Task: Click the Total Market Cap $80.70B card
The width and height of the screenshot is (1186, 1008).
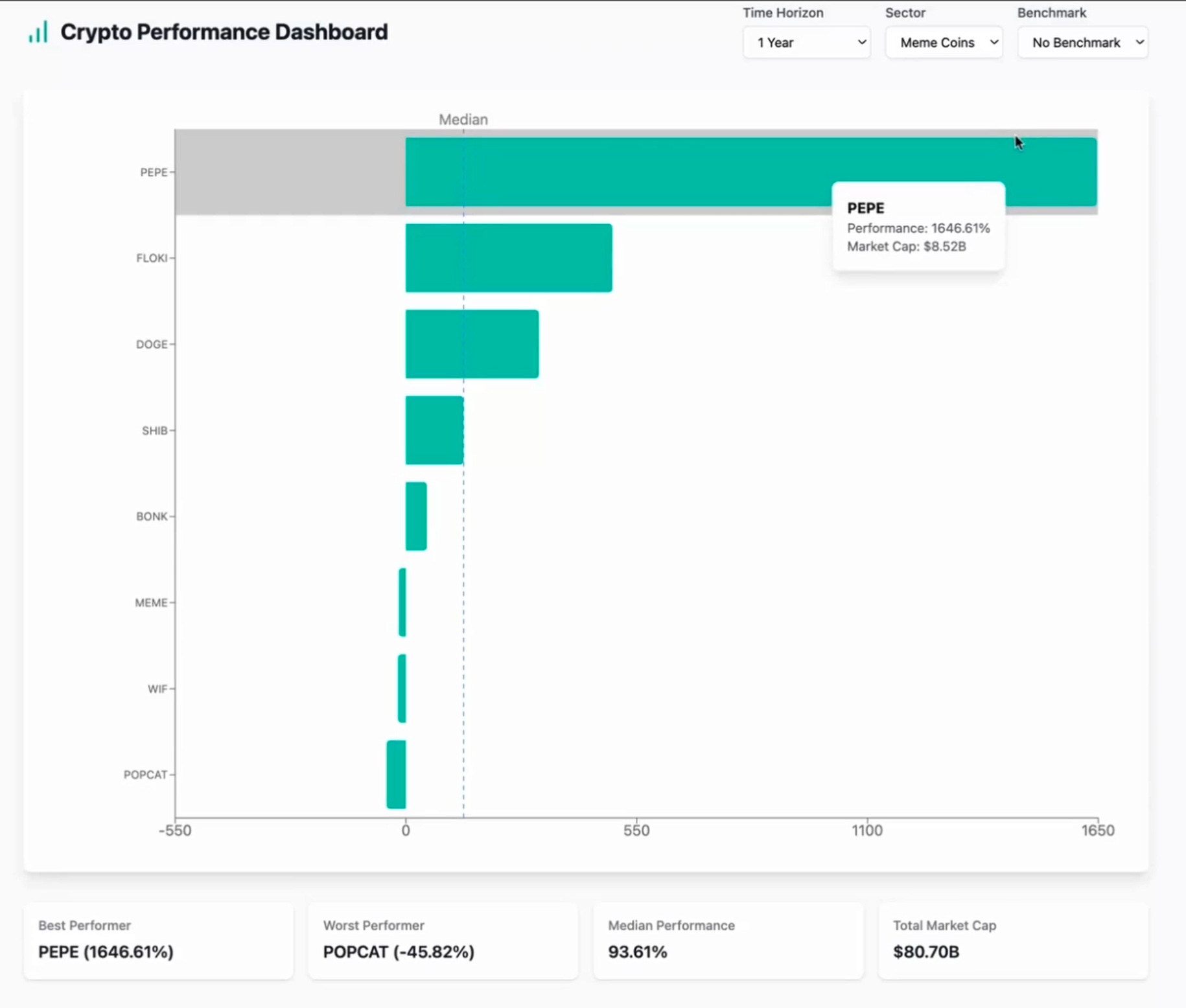Action: (x=1014, y=941)
